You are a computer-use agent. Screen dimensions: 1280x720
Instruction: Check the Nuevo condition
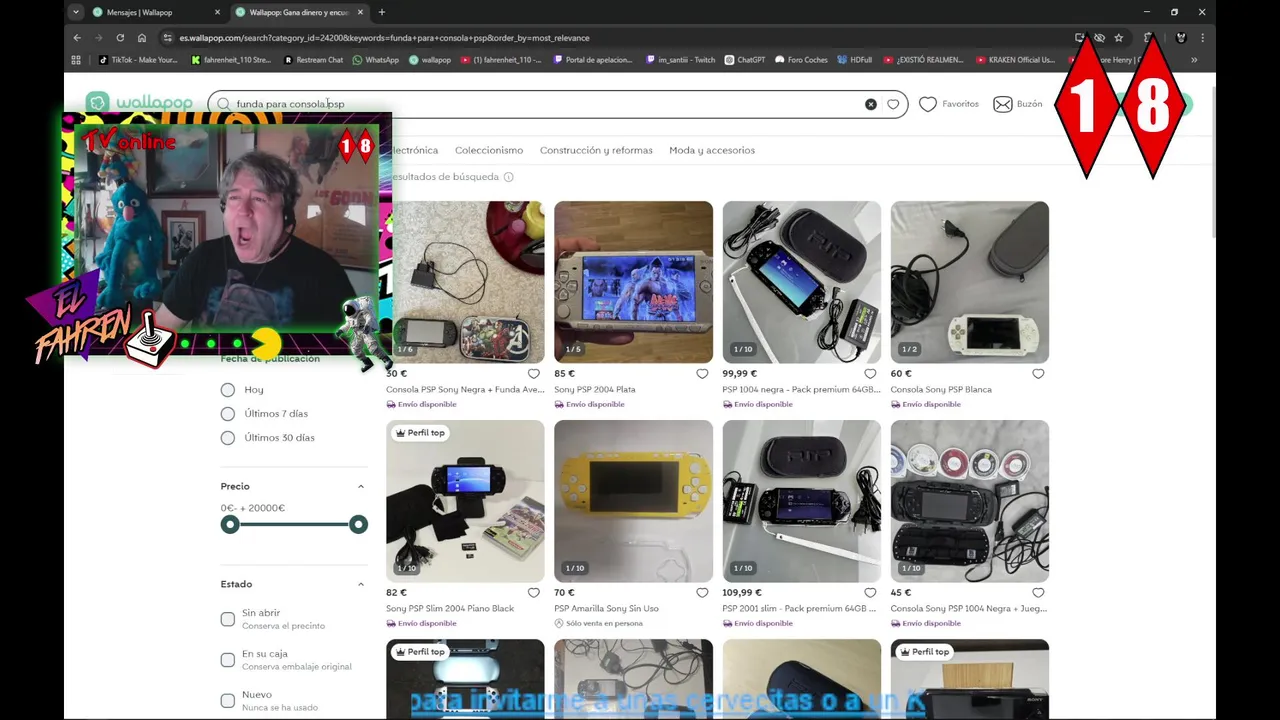coord(228,701)
